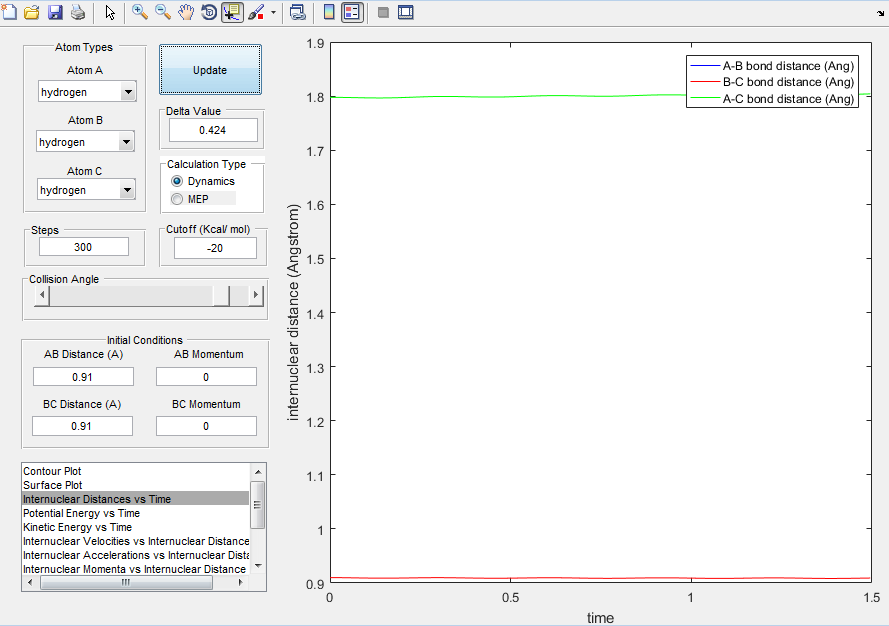Image resolution: width=889 pixels, height=626 pixels.
Task: Expand the Atom C dropdown
Action: point(126,190)
